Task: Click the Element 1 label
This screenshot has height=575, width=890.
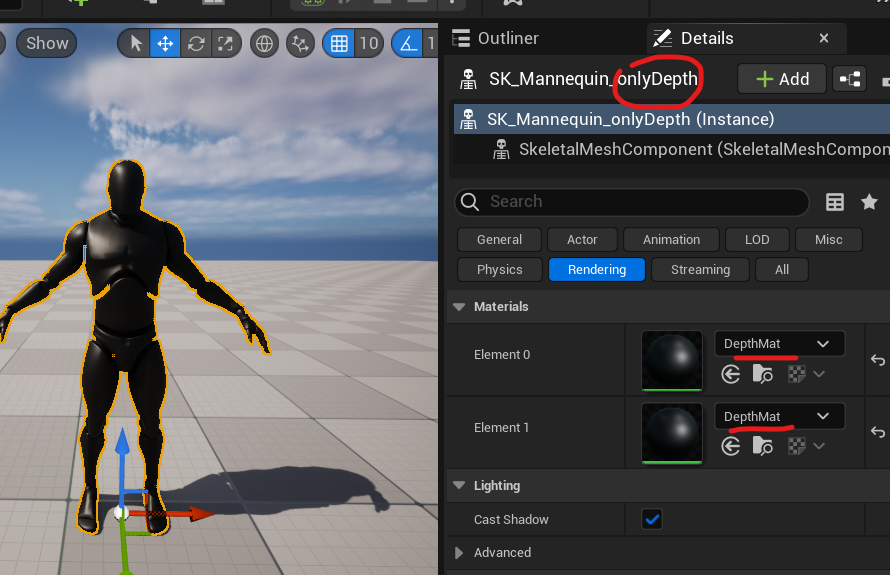Action: (502, 427)
